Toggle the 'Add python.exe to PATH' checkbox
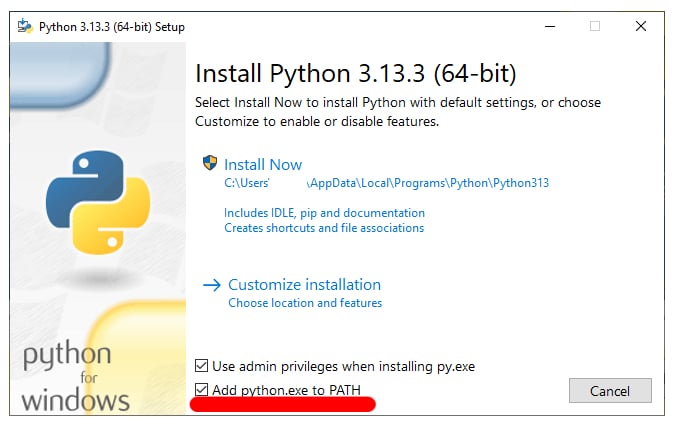This screenshot has width=676, height=425. tap(202, 389)
